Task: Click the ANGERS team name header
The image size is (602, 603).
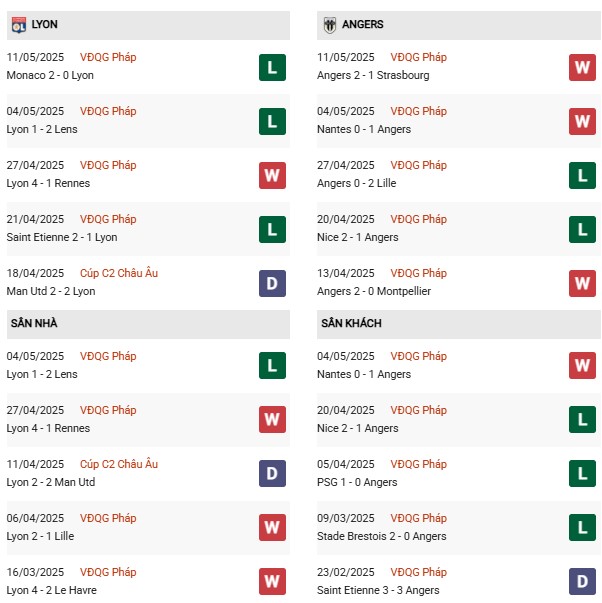Action: coord(362,25)
